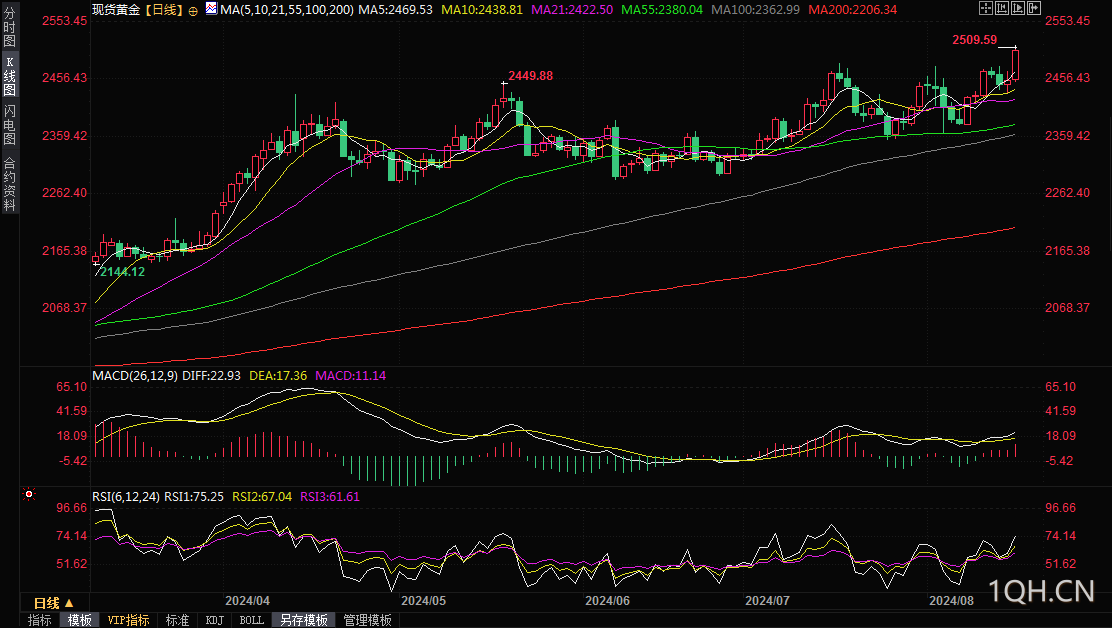Screen dimensions: 1112x628
Task: Click the MA(5,10,21,55,100,200) parameter label
Action: coord(287,10)
